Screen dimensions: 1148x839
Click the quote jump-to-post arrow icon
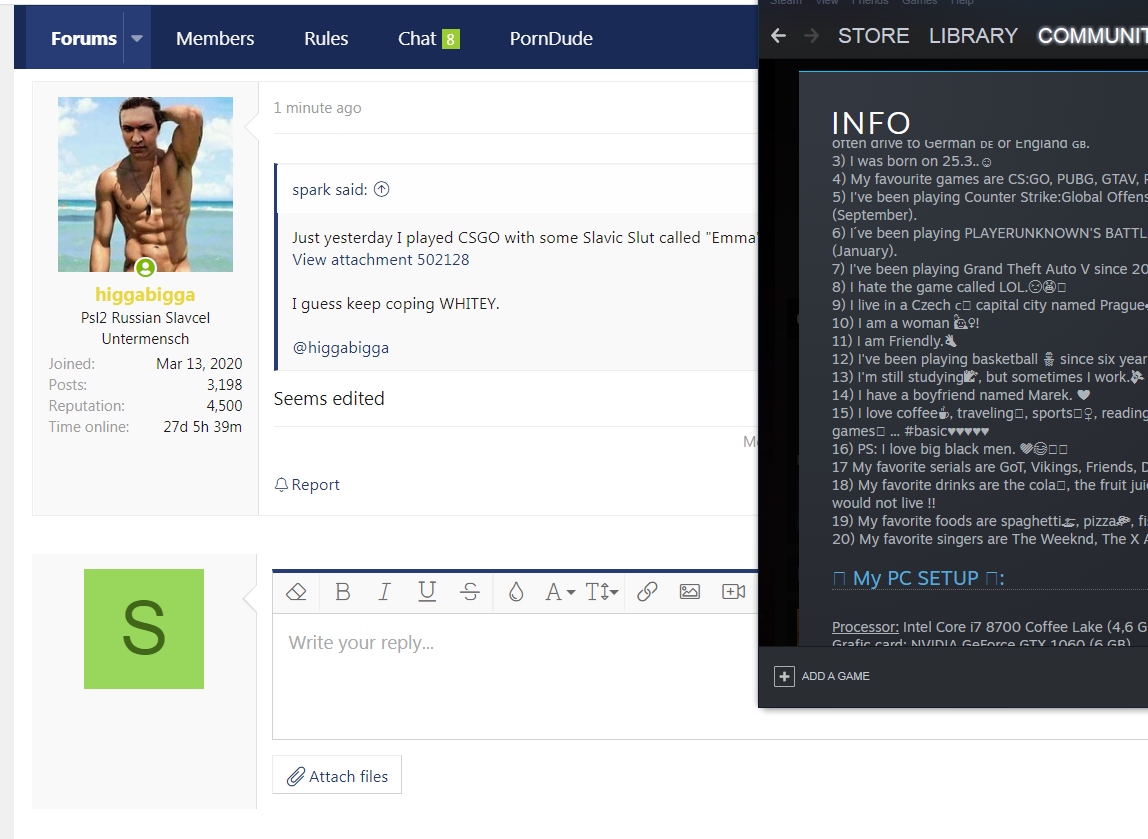click(x=381, y=190)
